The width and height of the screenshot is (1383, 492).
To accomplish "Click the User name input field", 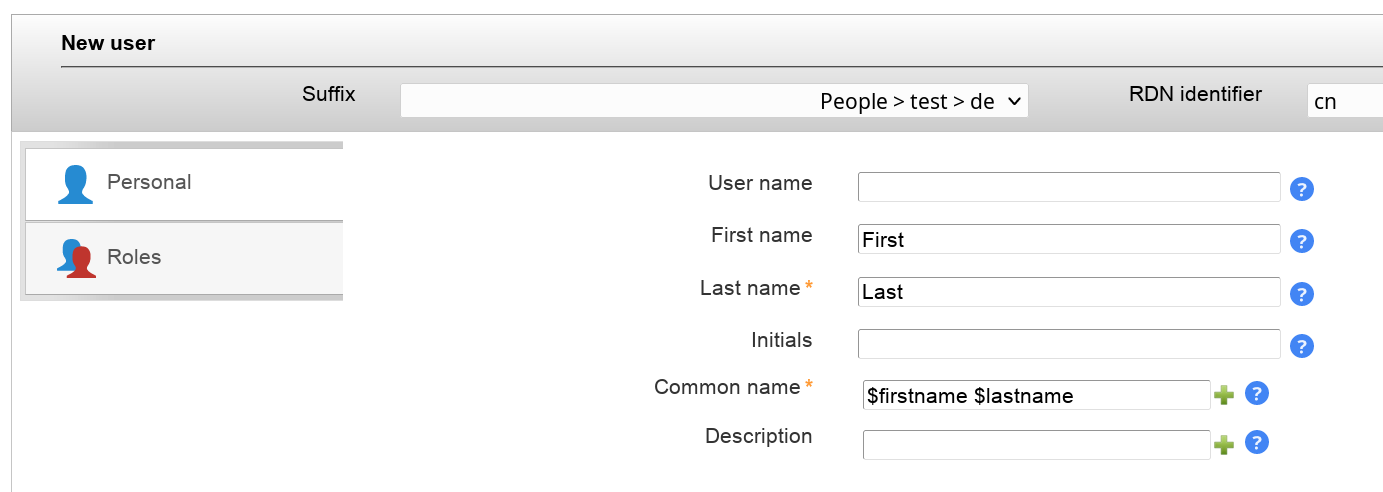I will pyautogui.click(x=1068, y=187).
